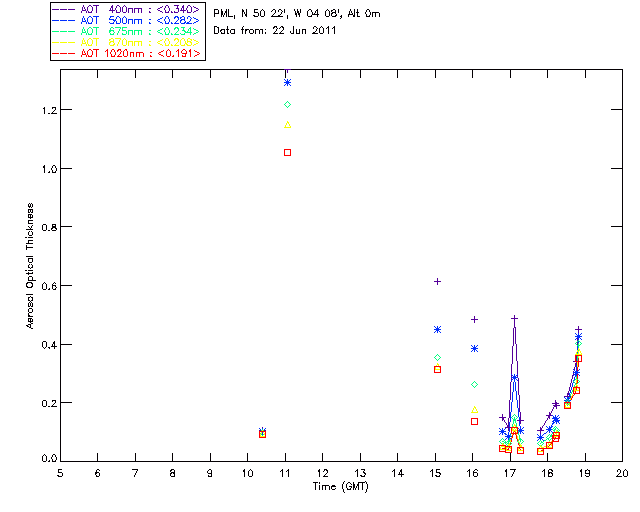Click the blue asterisk marker at 15 GMT
The height and width of the screenshot is (512, 640).
(437, 329)
